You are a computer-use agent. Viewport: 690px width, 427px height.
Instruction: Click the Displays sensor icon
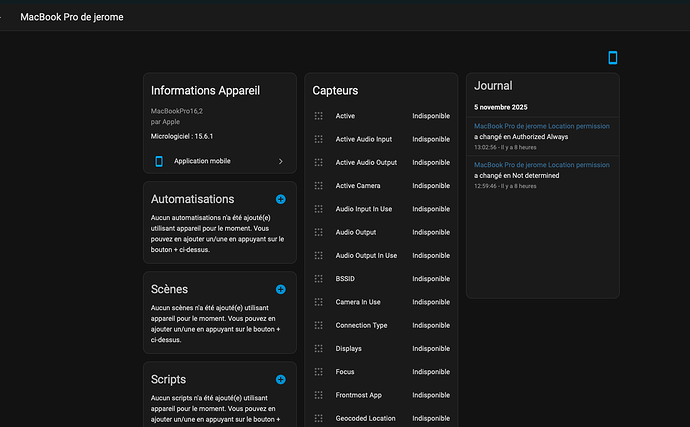pyautogui.click(x=319, y=349)
